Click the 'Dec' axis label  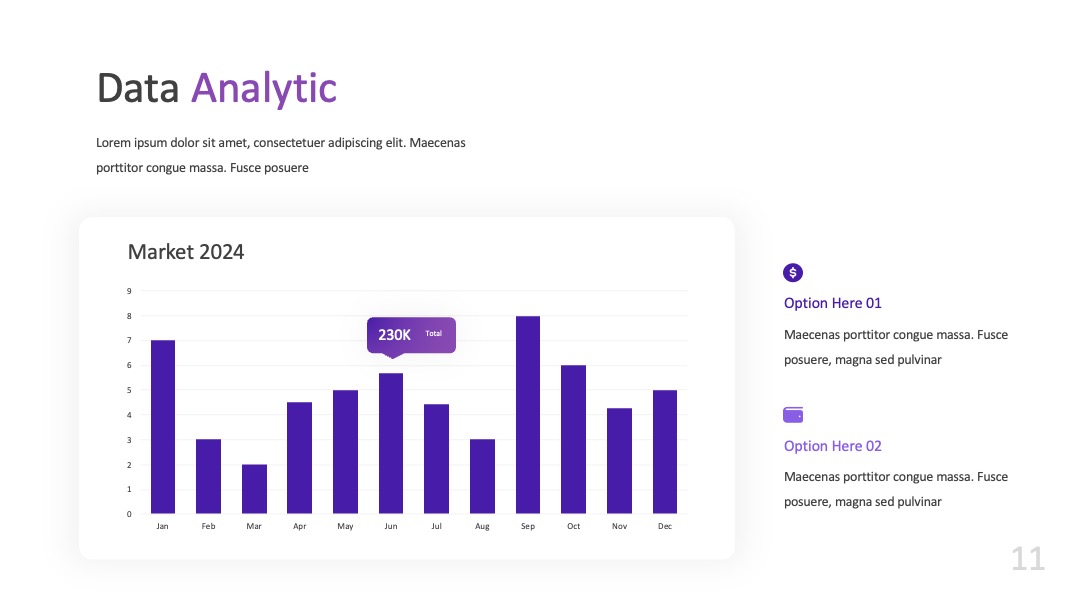pyautogui.click(x=665, y=526)
